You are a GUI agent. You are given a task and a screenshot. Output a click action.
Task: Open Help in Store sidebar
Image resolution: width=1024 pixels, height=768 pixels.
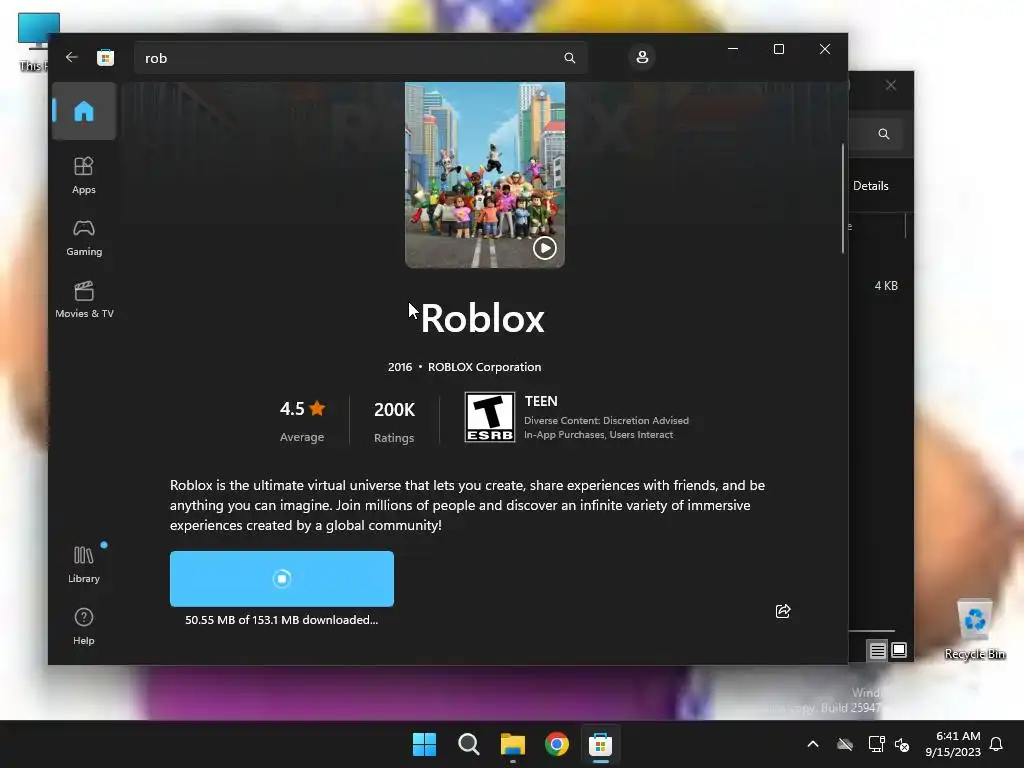click(x=84, y=626)
